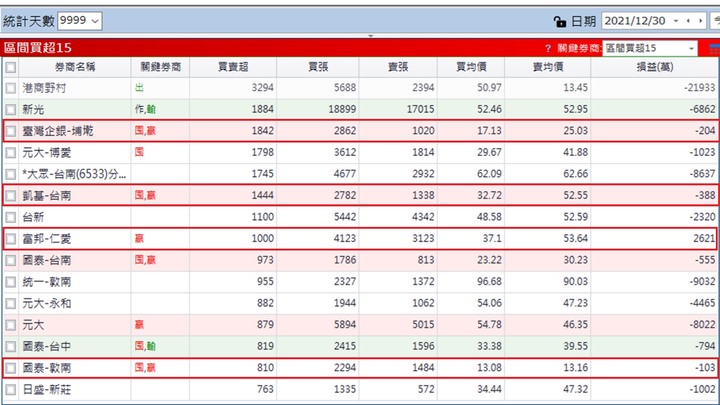The height and width of the screenshot is (405, 720).
Task: Check the box for 統一-敦南 row
Action: point(11,282)
